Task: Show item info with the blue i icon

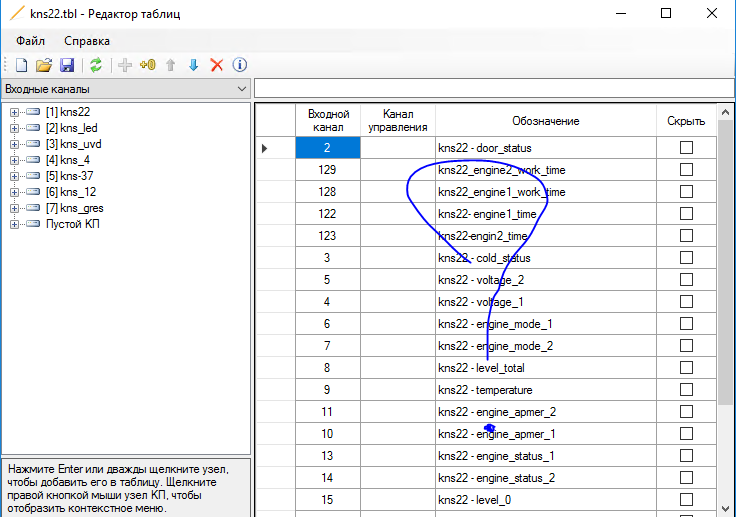Action: pyautogui.click(x=240, y=65)
